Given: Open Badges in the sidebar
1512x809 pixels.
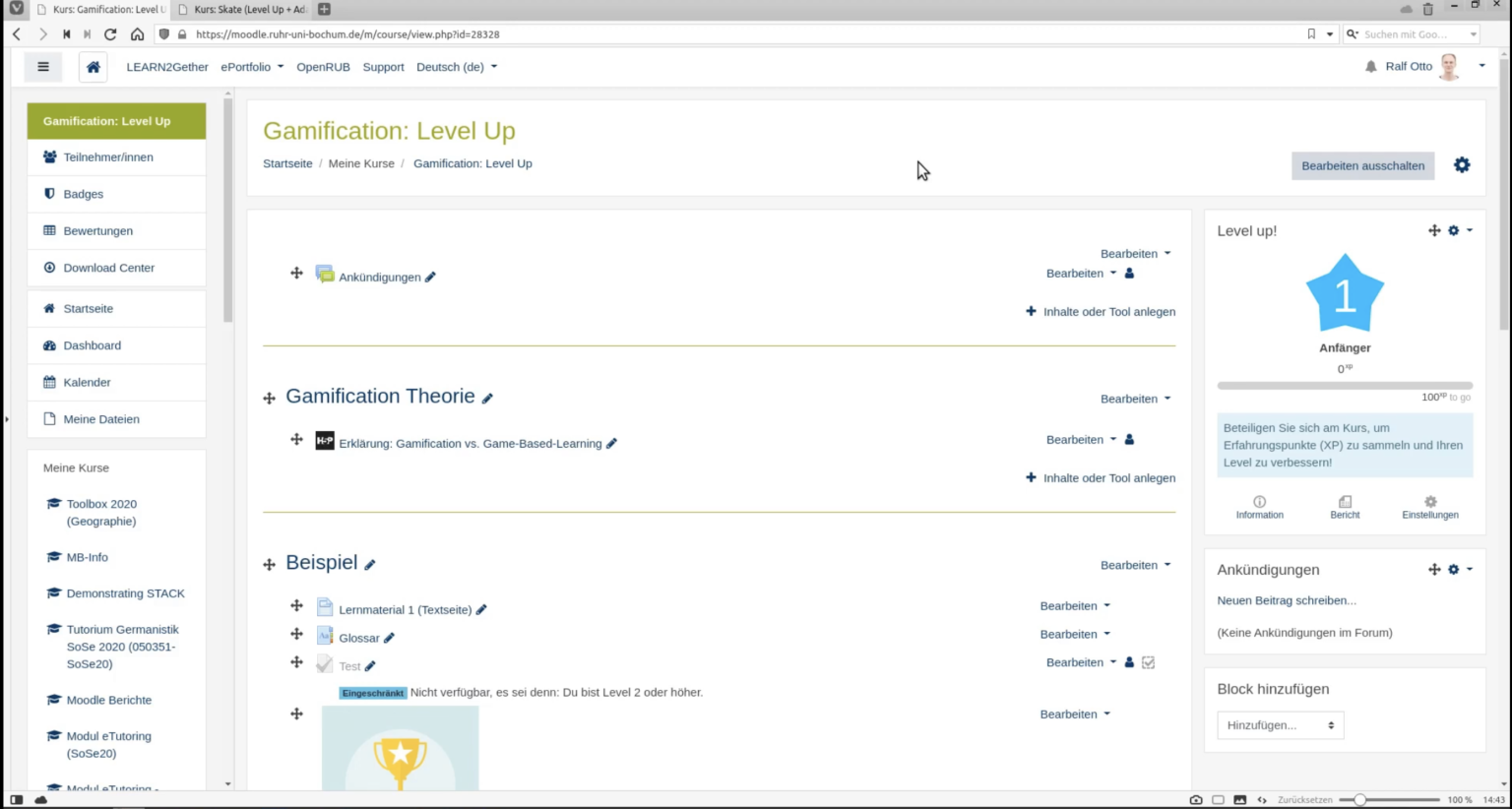Looking at the screenshot, I should click(116, 194).
